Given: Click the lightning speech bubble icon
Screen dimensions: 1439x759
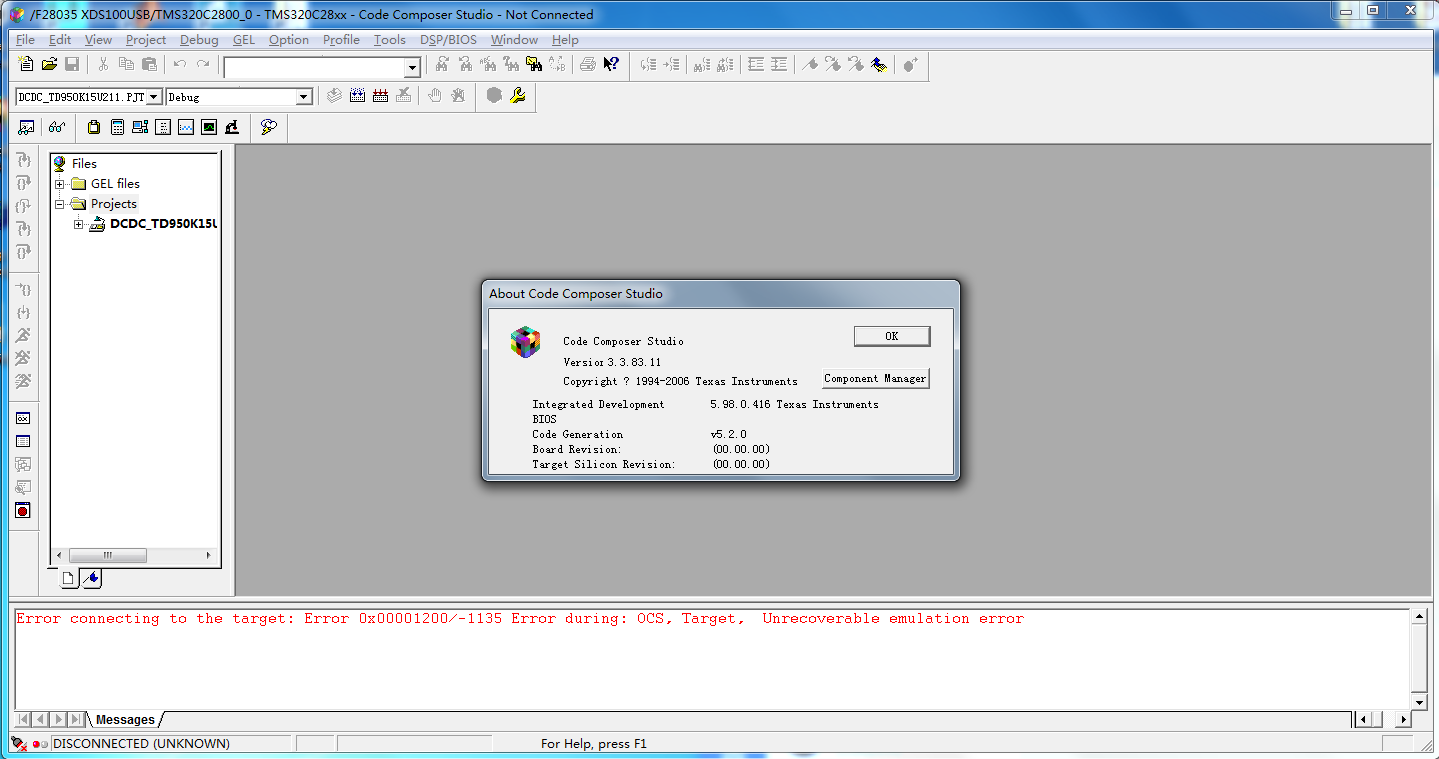Looking at the screenshot, I should pos(268,127).
